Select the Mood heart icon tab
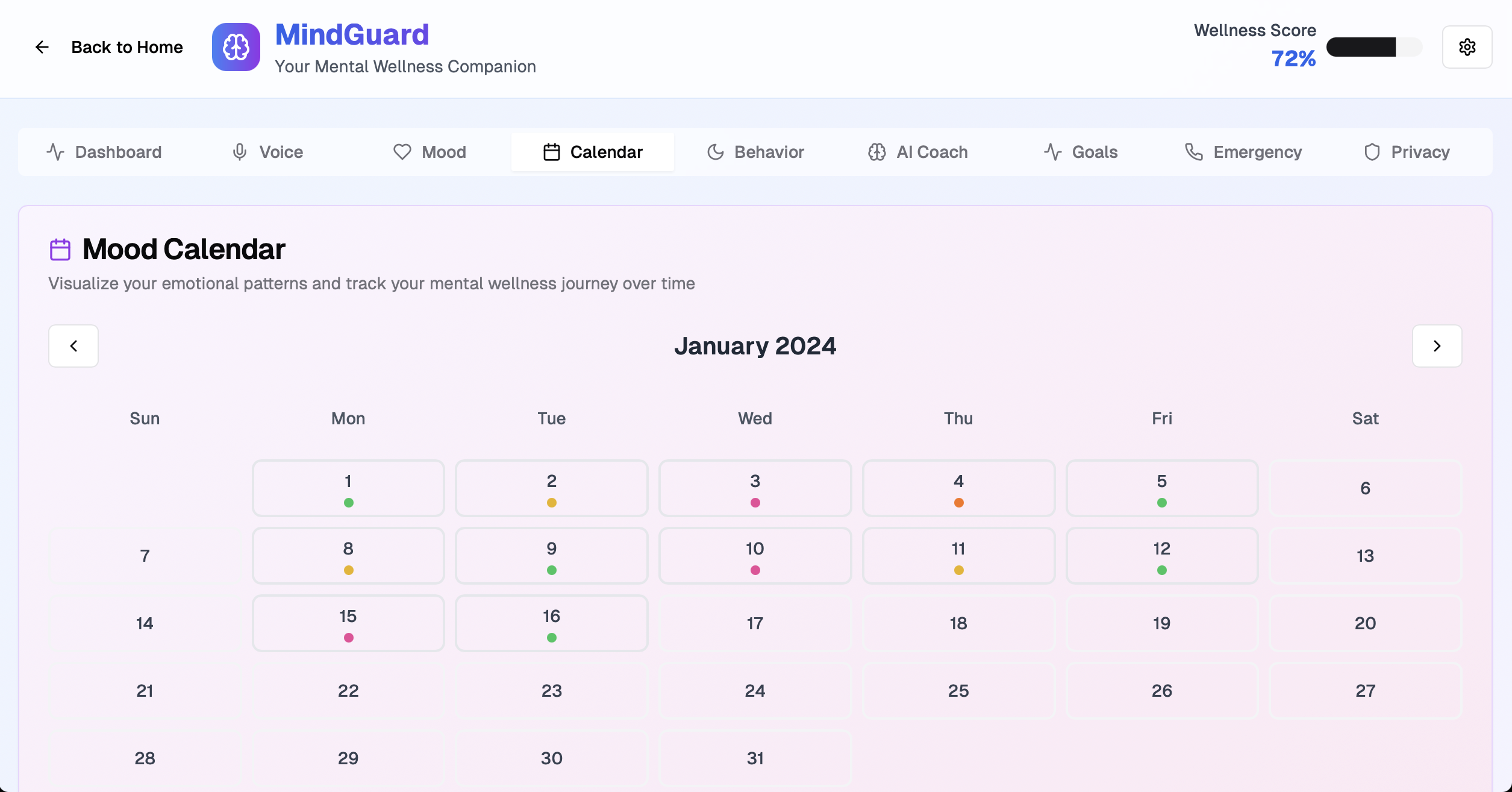This screenshot has width=1512, height=792. click(402, 152)
